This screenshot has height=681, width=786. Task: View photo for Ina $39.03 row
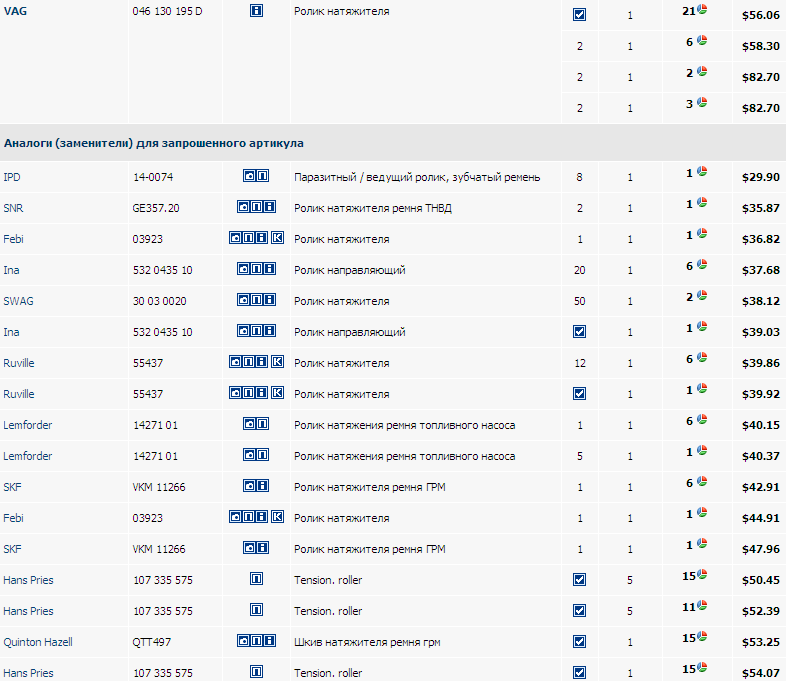(243, 331)
